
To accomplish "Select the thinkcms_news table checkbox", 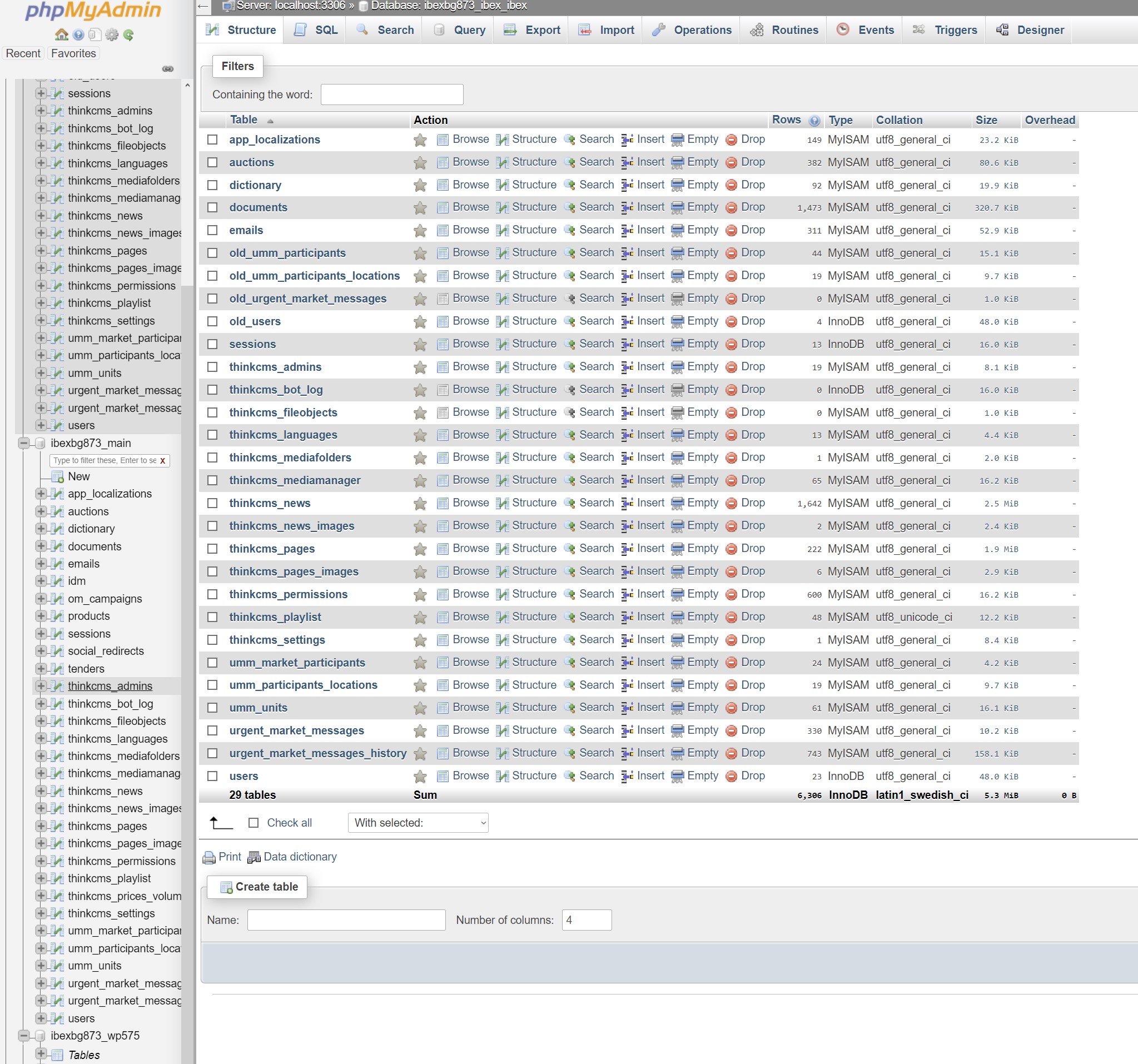I will (212, 503).
